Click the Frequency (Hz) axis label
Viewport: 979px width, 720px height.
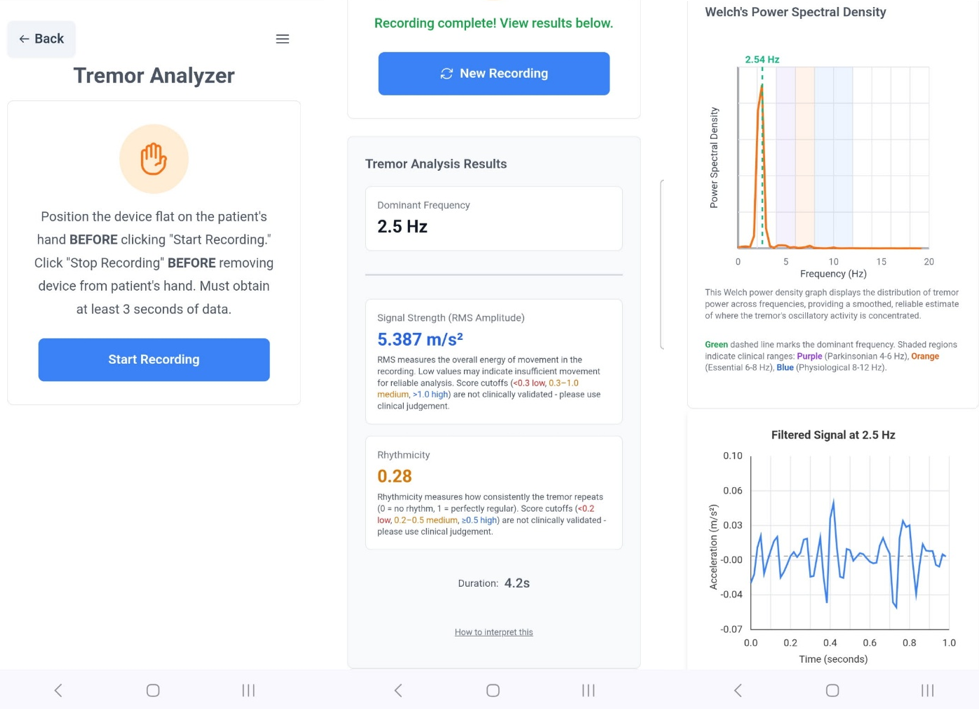coord(833,274)
